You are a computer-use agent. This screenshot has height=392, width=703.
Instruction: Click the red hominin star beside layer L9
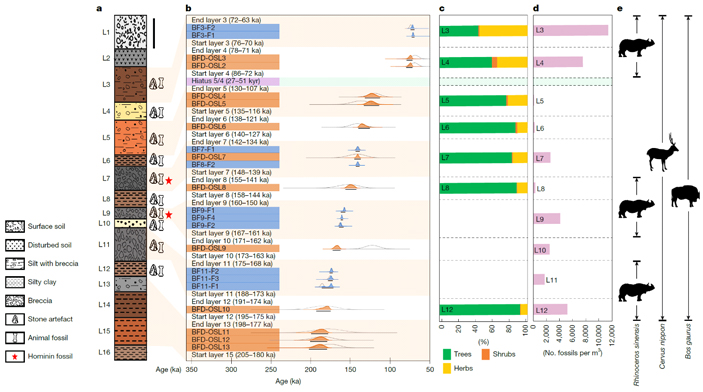pyautogui.click(x=169, y=215)
